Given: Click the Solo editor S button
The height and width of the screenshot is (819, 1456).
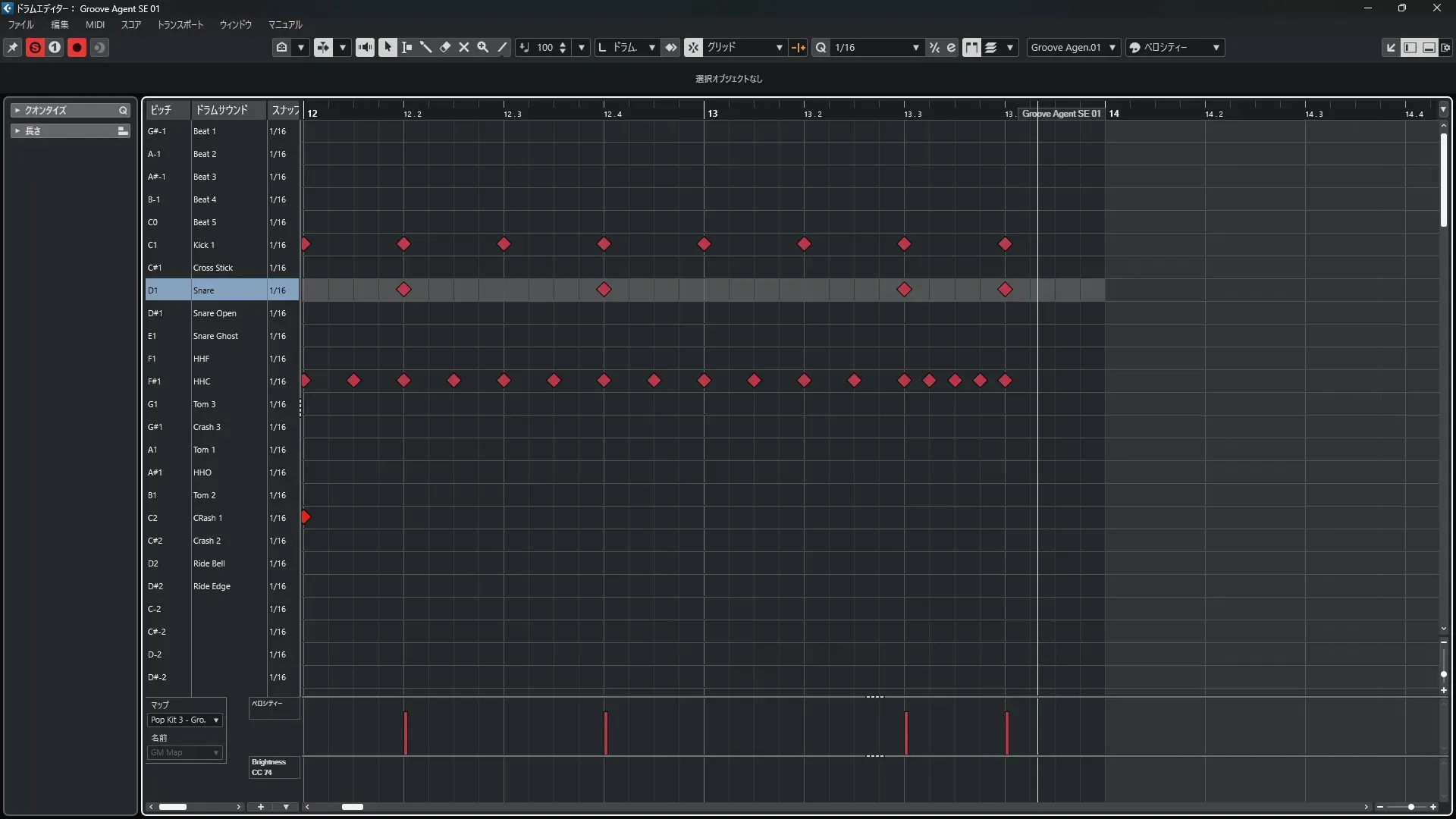Looking at the screenshot, I should [x=35, y=47].
